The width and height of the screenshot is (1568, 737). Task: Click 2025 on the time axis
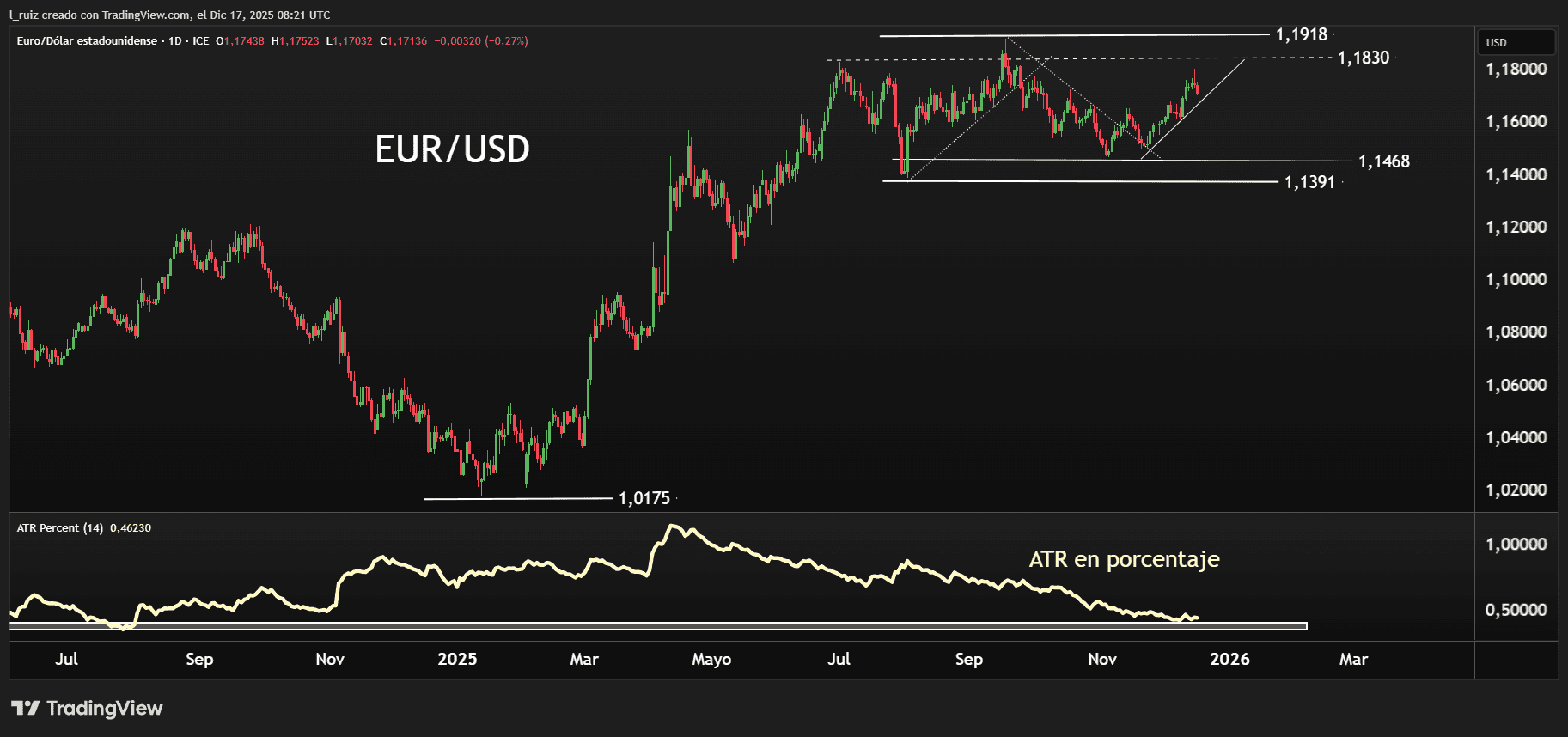click(457, 659)
